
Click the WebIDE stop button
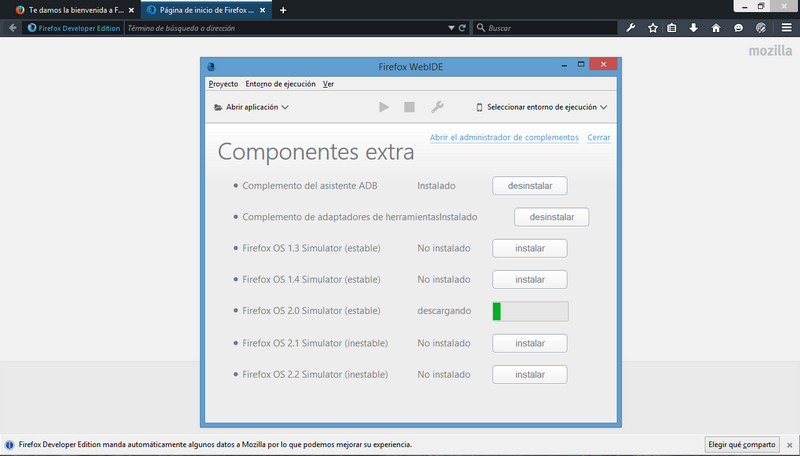409,107
